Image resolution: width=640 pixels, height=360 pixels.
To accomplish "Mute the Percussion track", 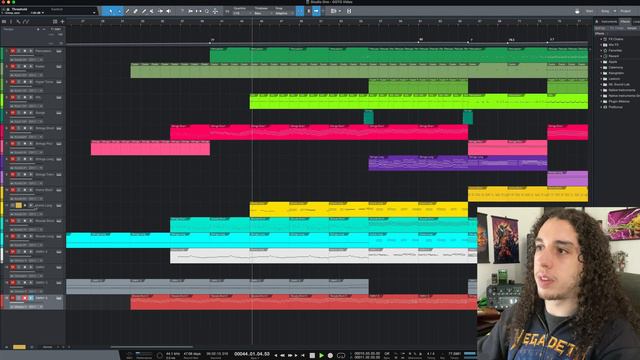I will coord(13,51).
